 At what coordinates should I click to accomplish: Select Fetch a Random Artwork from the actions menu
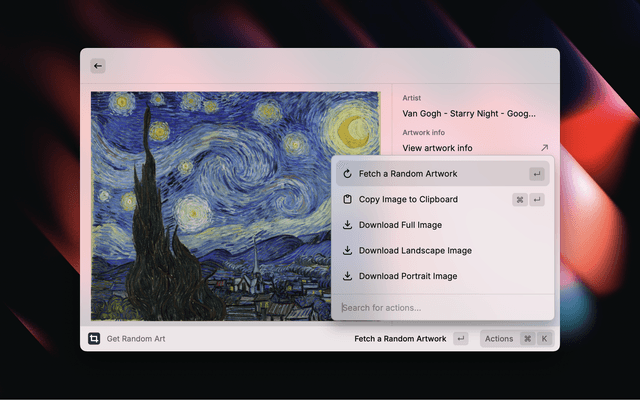[408, 174]
